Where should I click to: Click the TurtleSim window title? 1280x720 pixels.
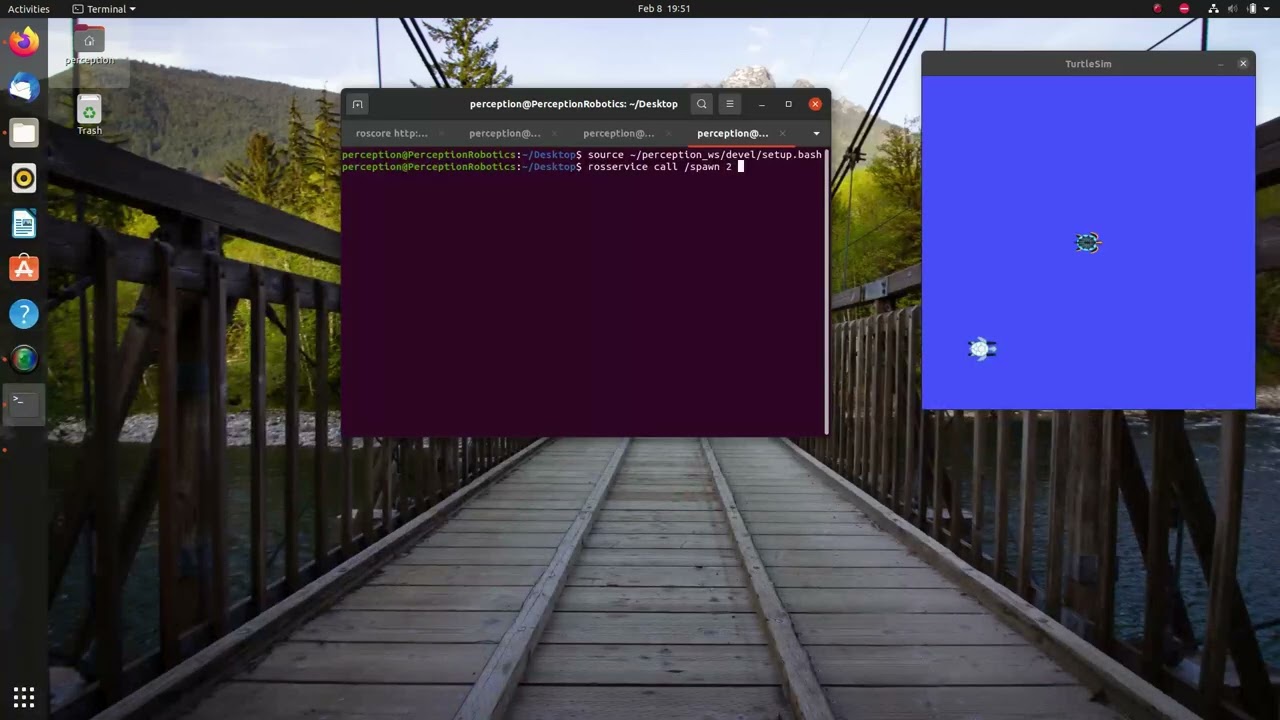coord(1088,64)
